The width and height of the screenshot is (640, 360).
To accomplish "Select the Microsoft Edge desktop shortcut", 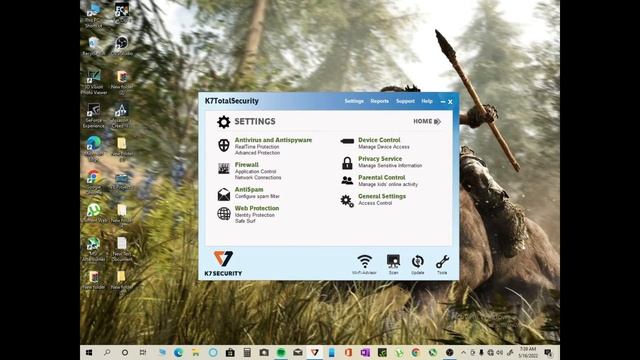I will tap(93, 148).
